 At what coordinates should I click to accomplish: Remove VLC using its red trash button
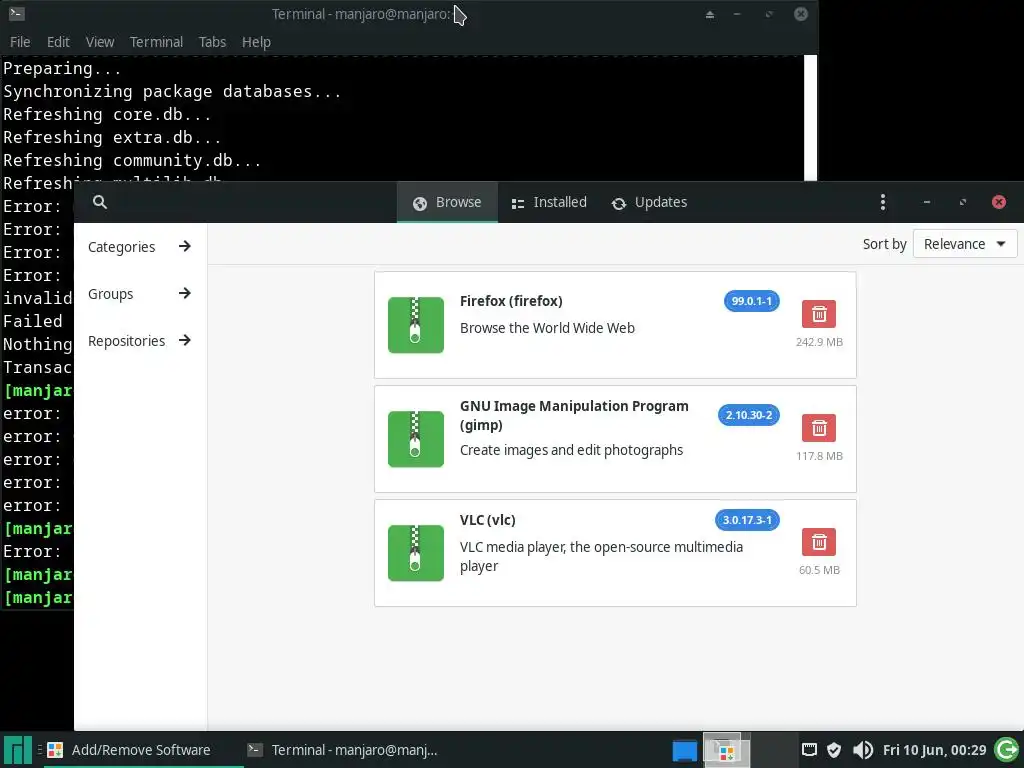tap(819, 542)
